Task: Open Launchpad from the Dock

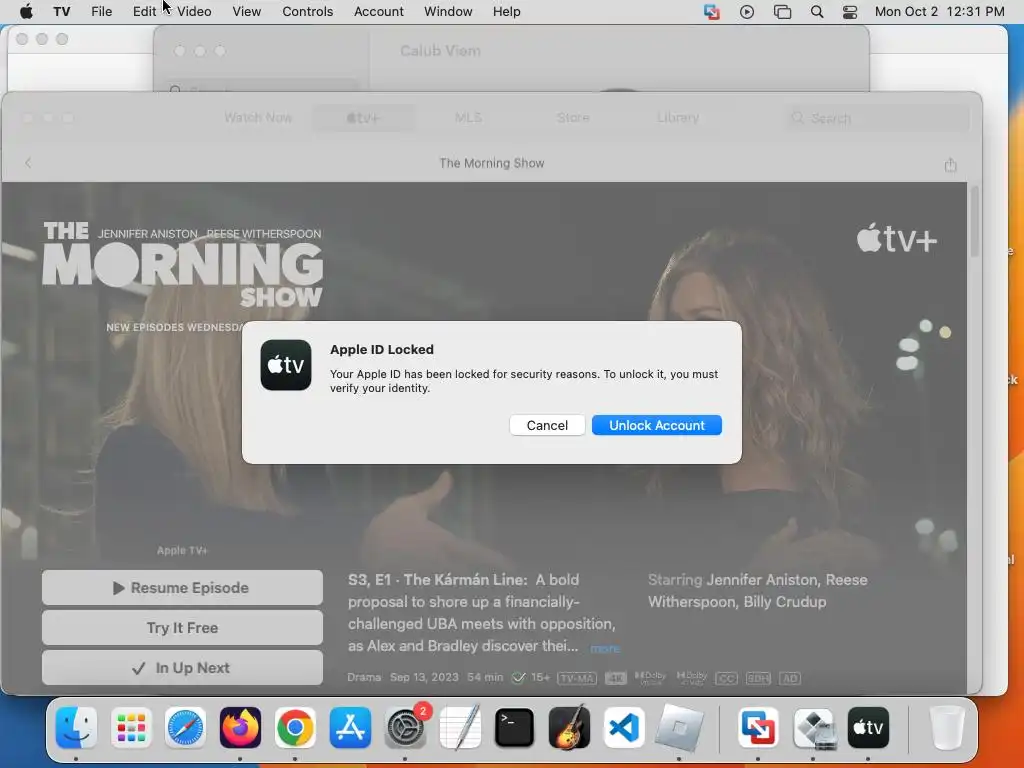Action: tap(131, 728)
